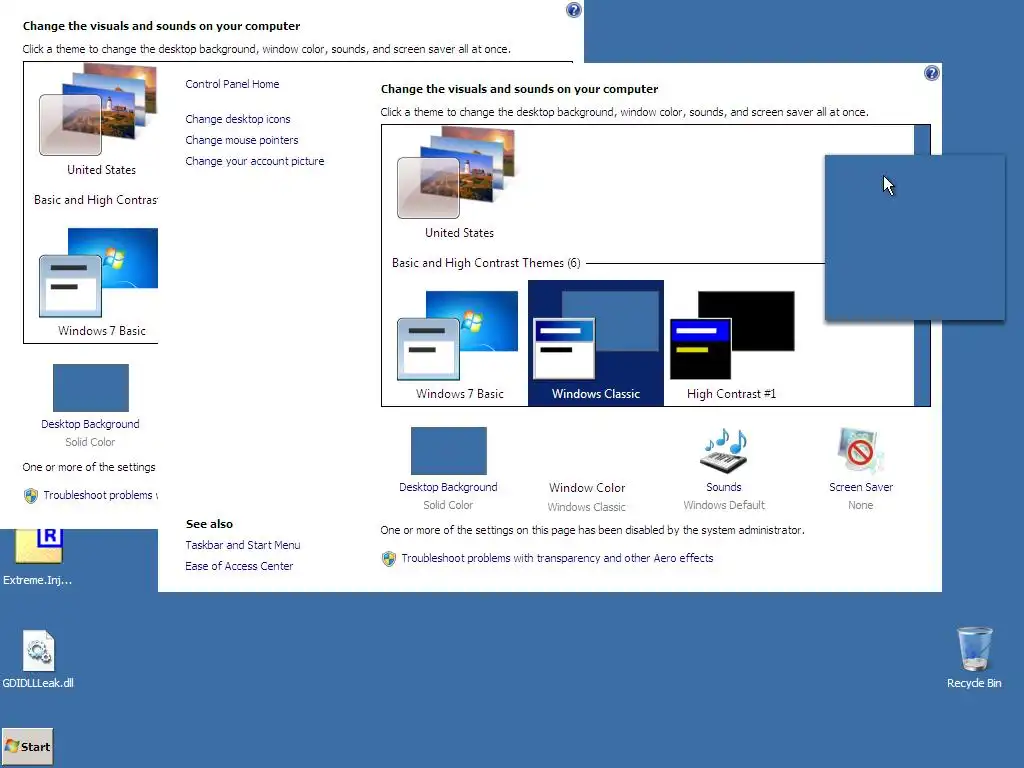1024x768 pixels.
Task: Click the See also heading
Action: pyautogui.click(x=209, y=524)
